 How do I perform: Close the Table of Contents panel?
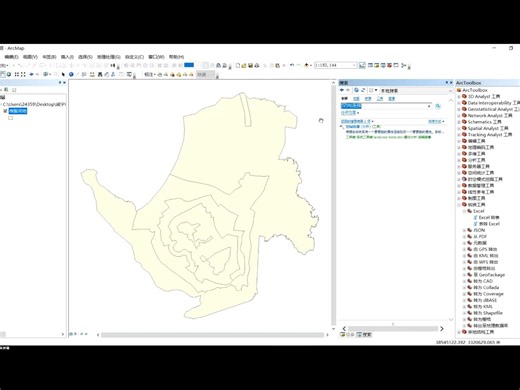(64, 83)
